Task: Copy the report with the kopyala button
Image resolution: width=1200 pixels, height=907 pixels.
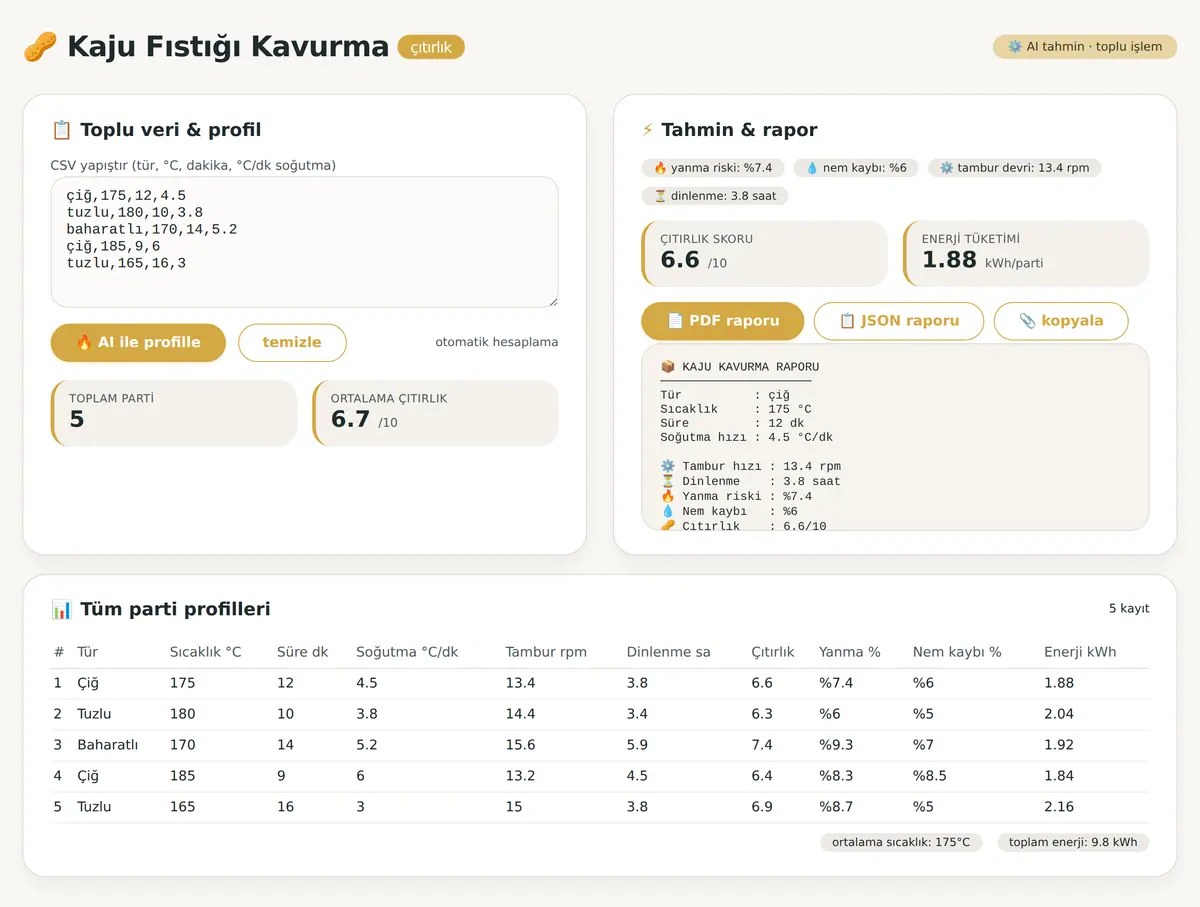Action: (x=1061, y=321)
